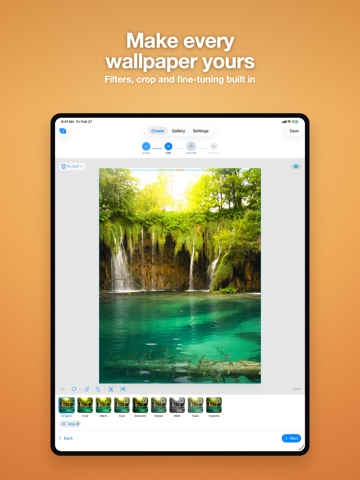The height and width of the screenshot is (480, 360).
Task: Apply the Cool filter
Action: 122,405
